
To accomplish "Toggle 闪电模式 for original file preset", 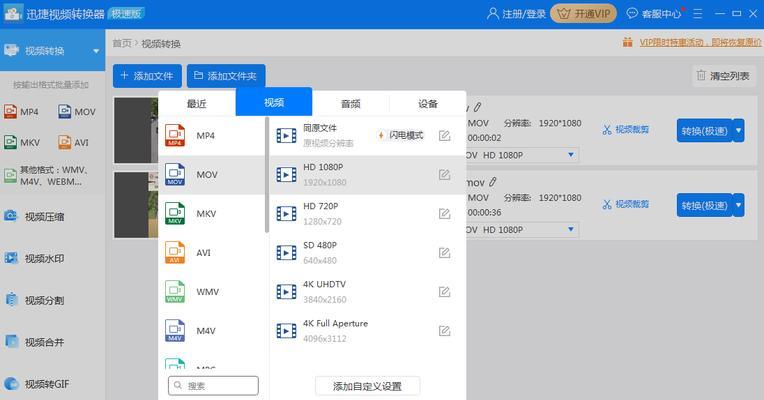I will pyautogui.click(x=401, y=135).
